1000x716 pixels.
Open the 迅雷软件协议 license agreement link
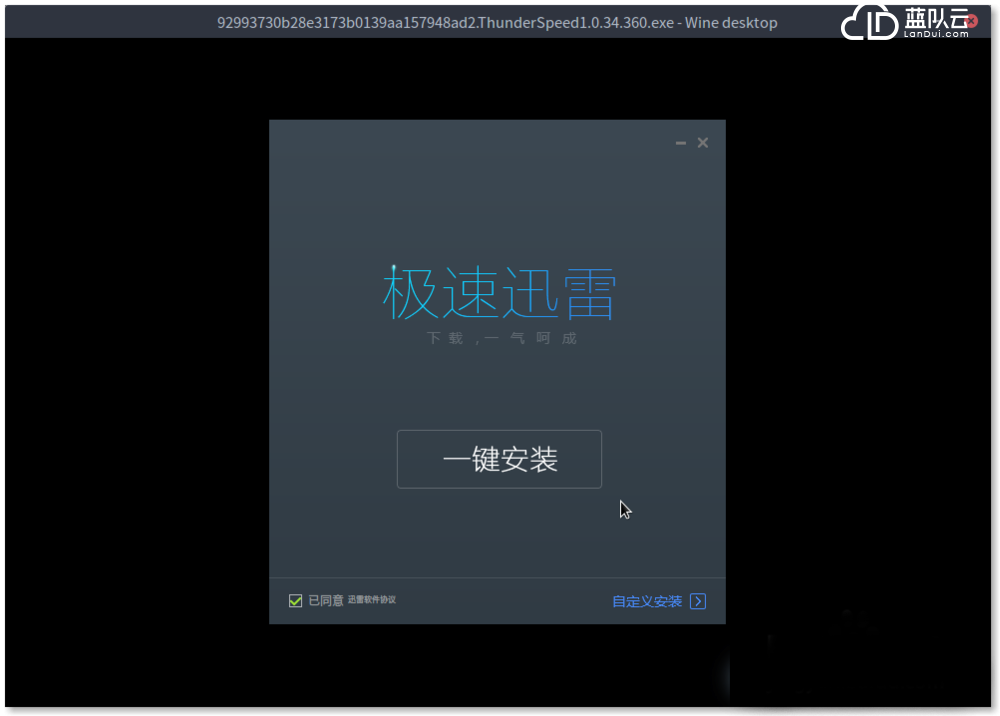tap(371, 599)
